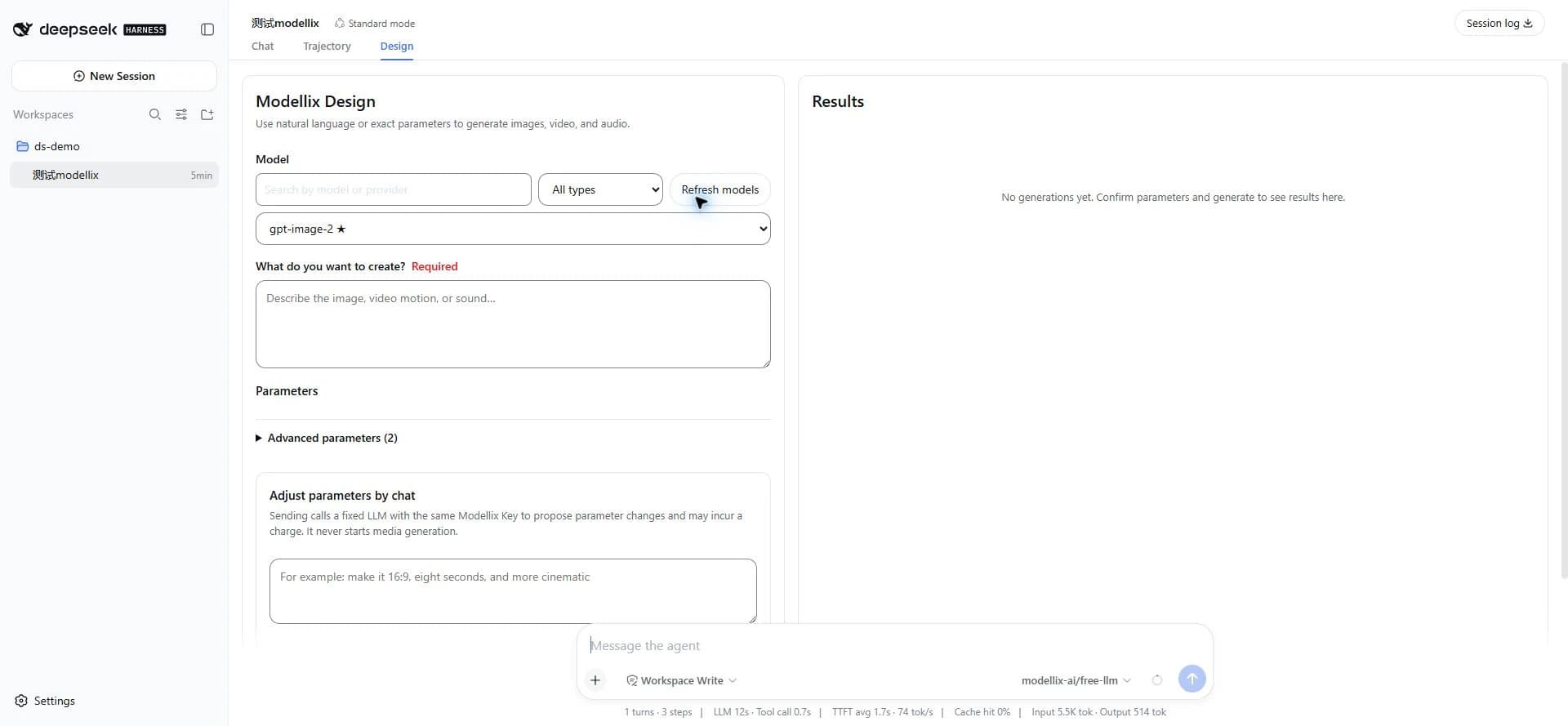1568x726 pixels.
Task: Click the Adjust parameters by chat heading
Action: coord(342,496)
